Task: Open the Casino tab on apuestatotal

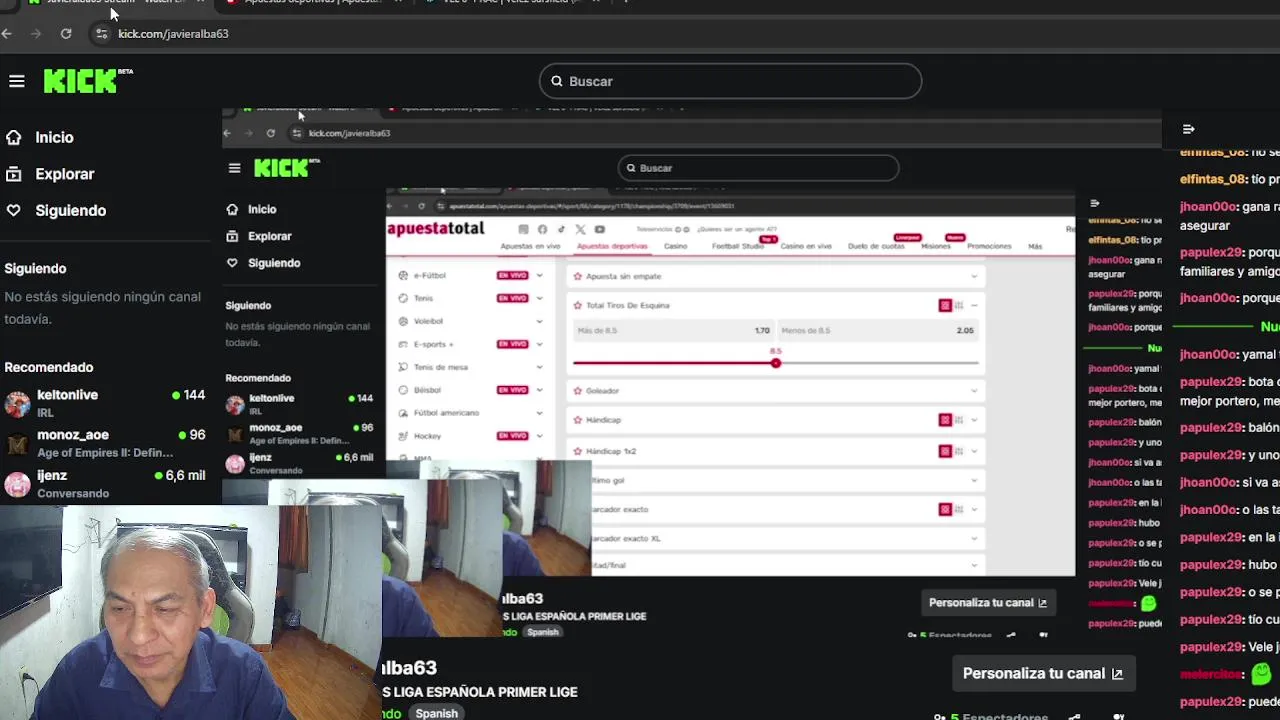Action: 676,246
